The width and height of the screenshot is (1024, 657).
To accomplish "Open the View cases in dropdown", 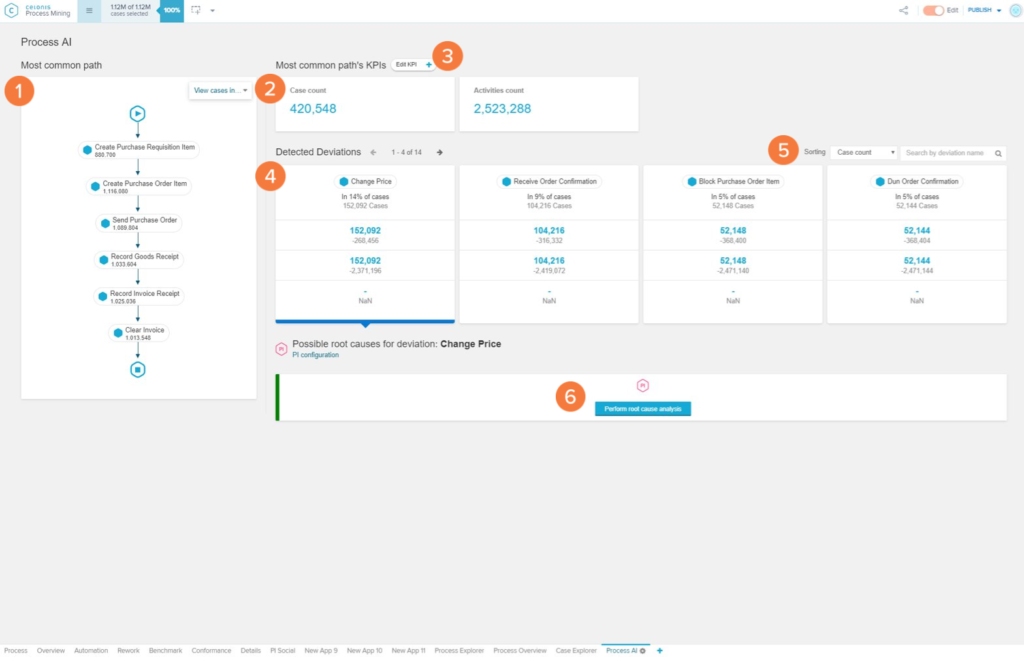I will (x=221, y=90).
